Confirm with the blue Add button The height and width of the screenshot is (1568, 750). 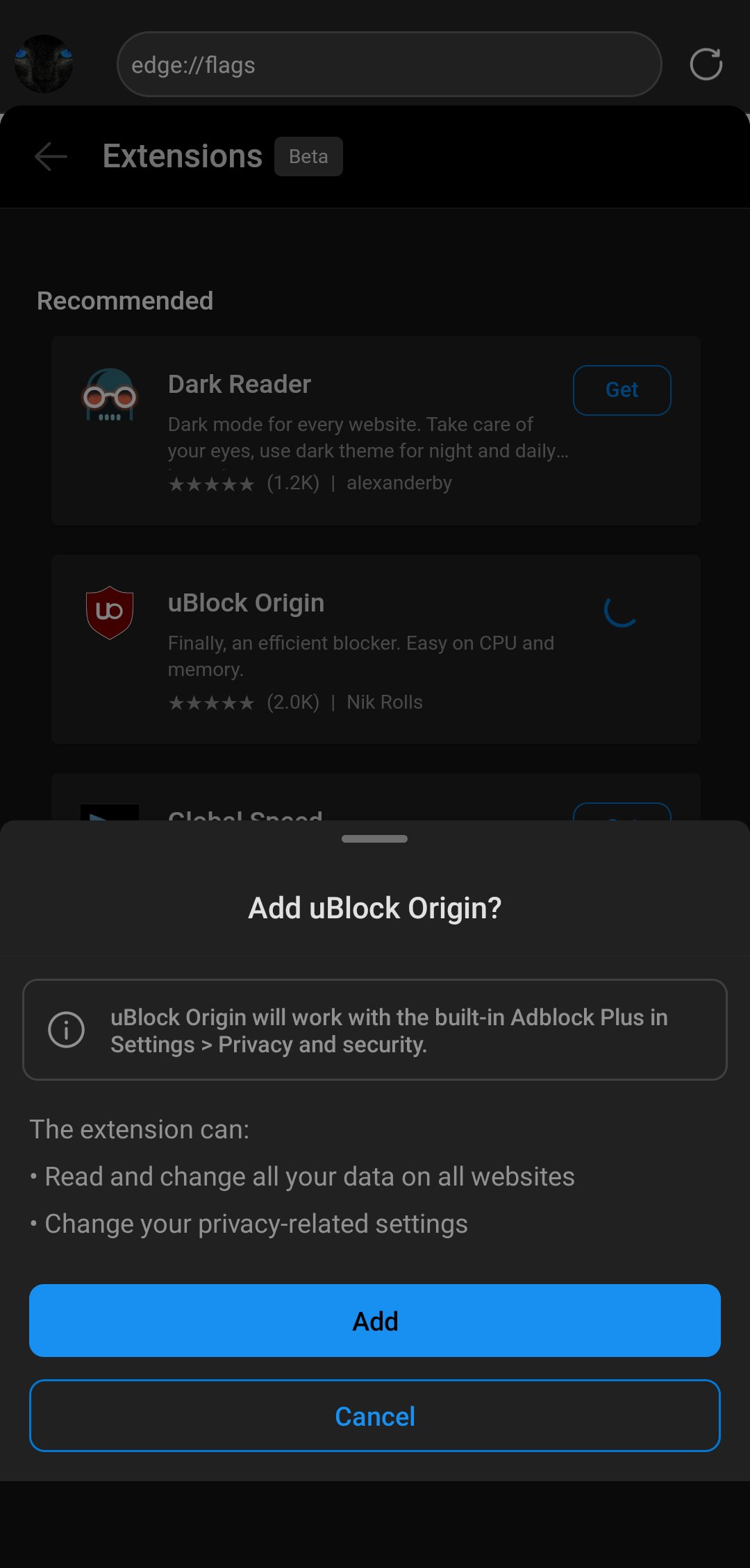[x=375, y=1320]
